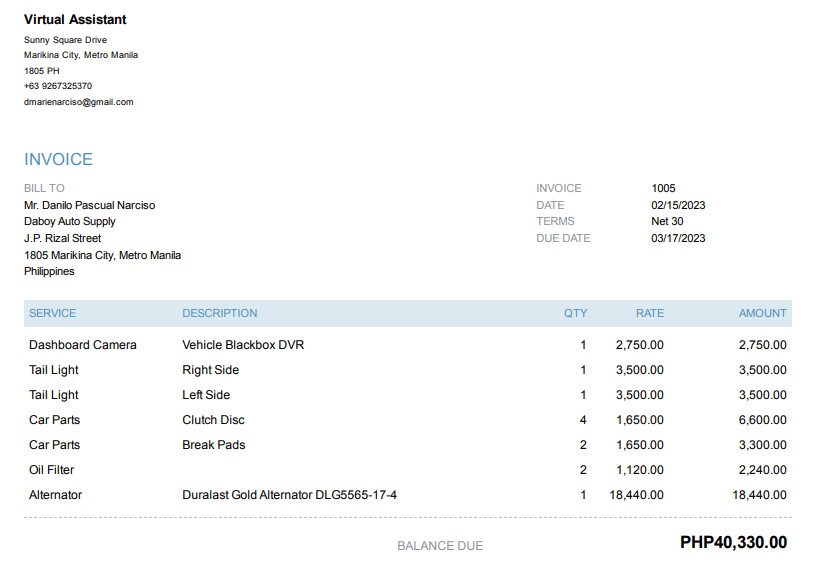Select Duralast Gold Alternator DLG5565-17-4 description
Screen dimensions: 815x570
[x=290, y=495]
